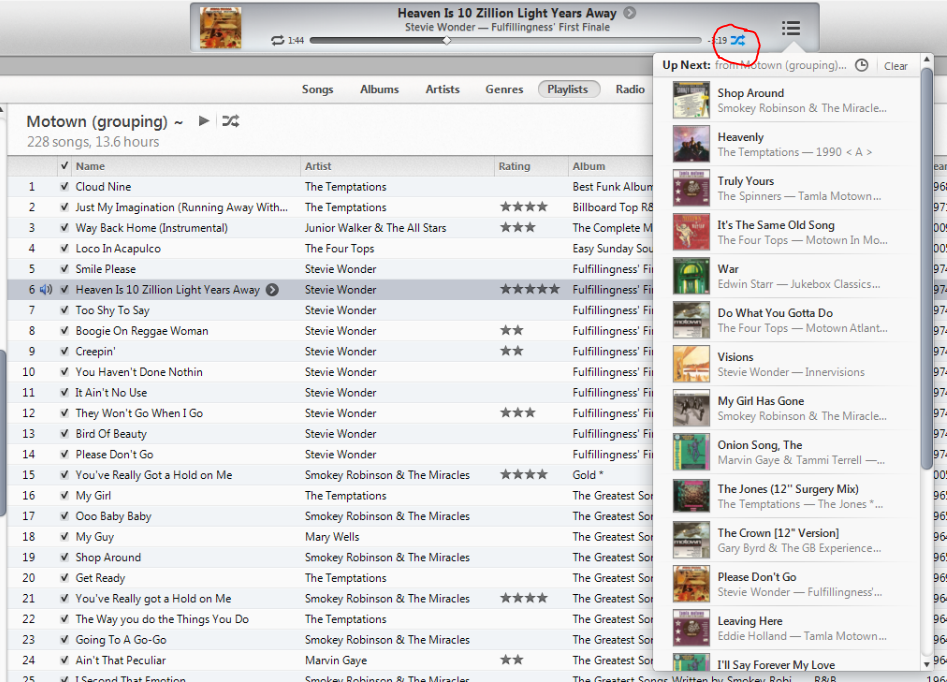
Task: Select the Playlists tab
Action: coord(568,89)
